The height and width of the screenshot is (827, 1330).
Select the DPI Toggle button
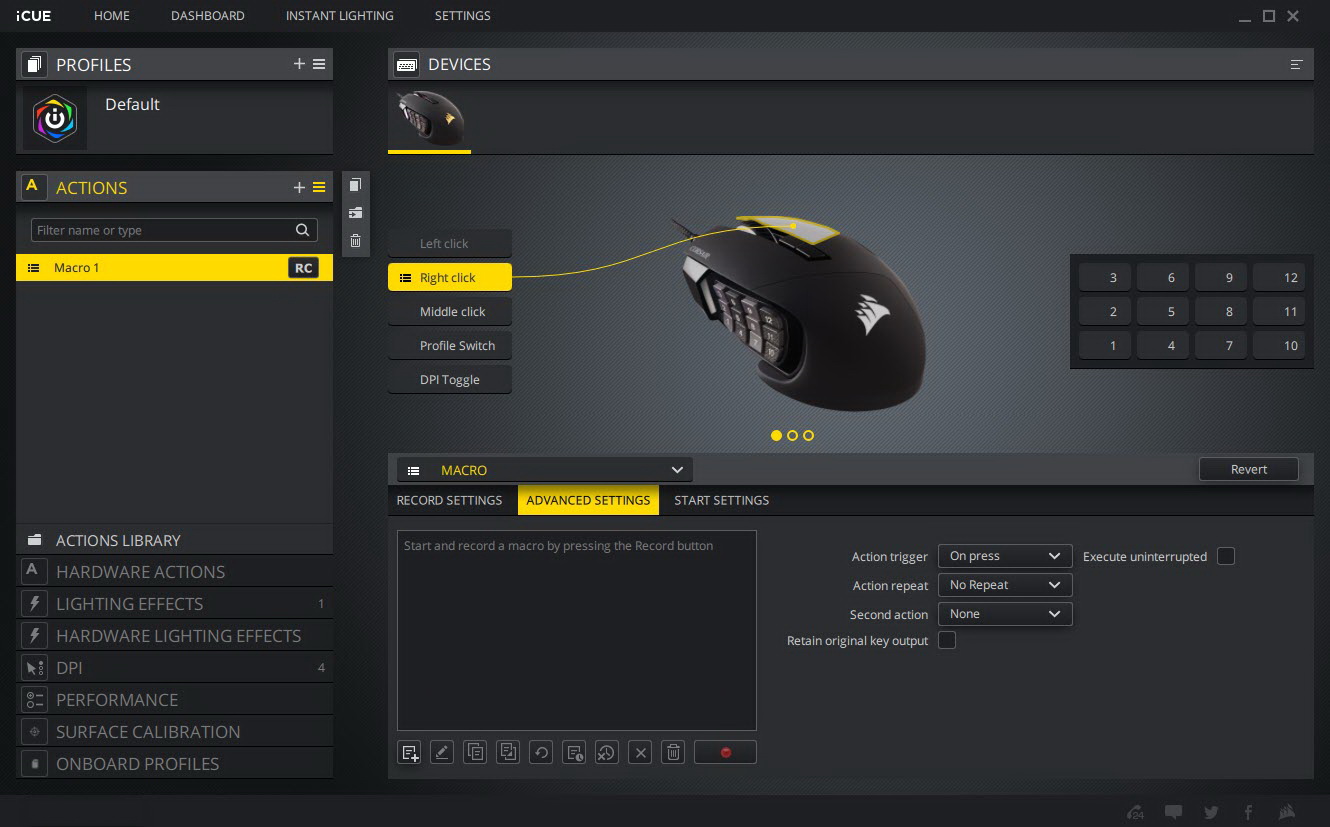(x=450, y=380)
